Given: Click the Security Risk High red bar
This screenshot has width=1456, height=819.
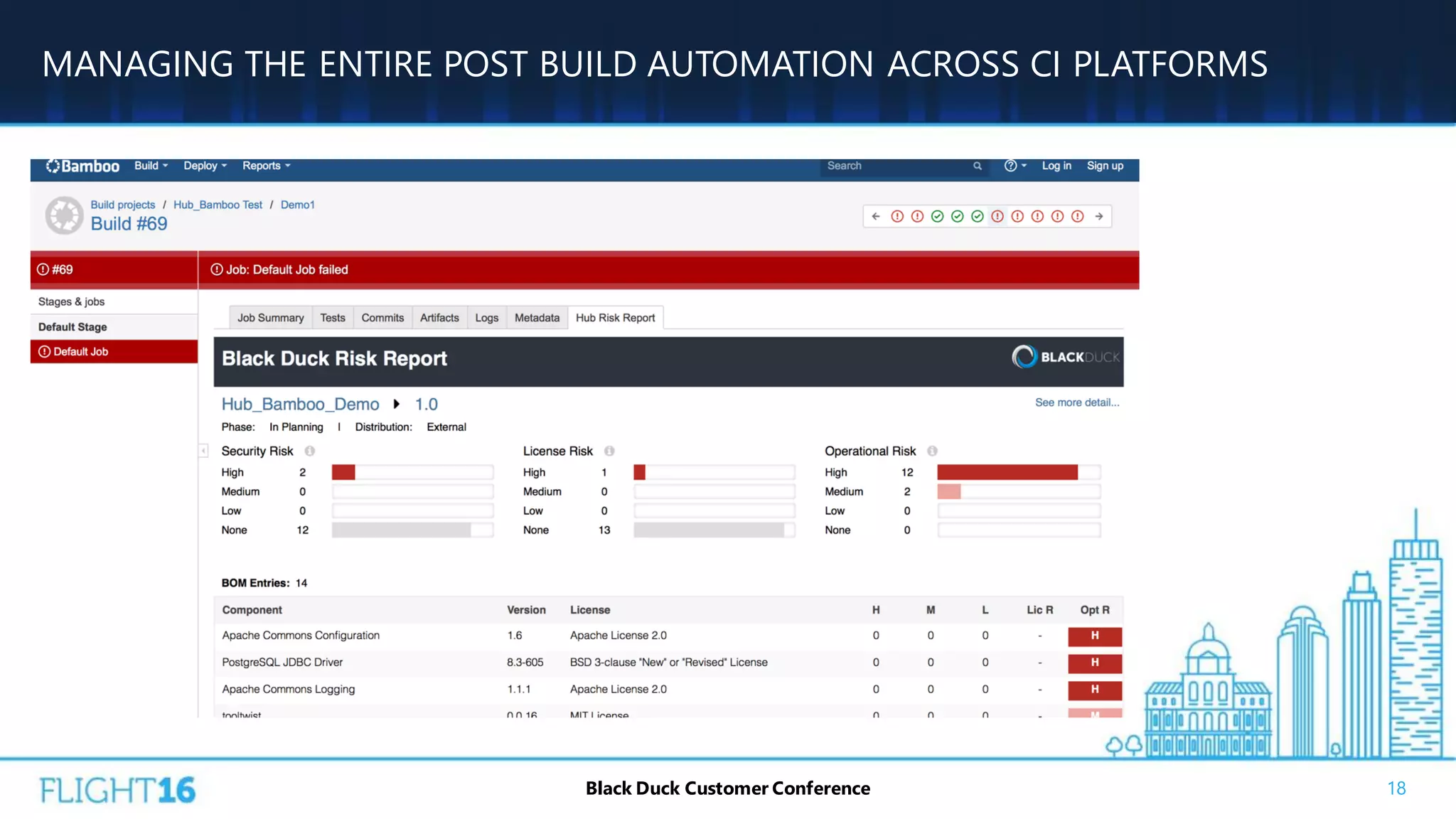Looking at the screenshot, I should click(343, 472).
